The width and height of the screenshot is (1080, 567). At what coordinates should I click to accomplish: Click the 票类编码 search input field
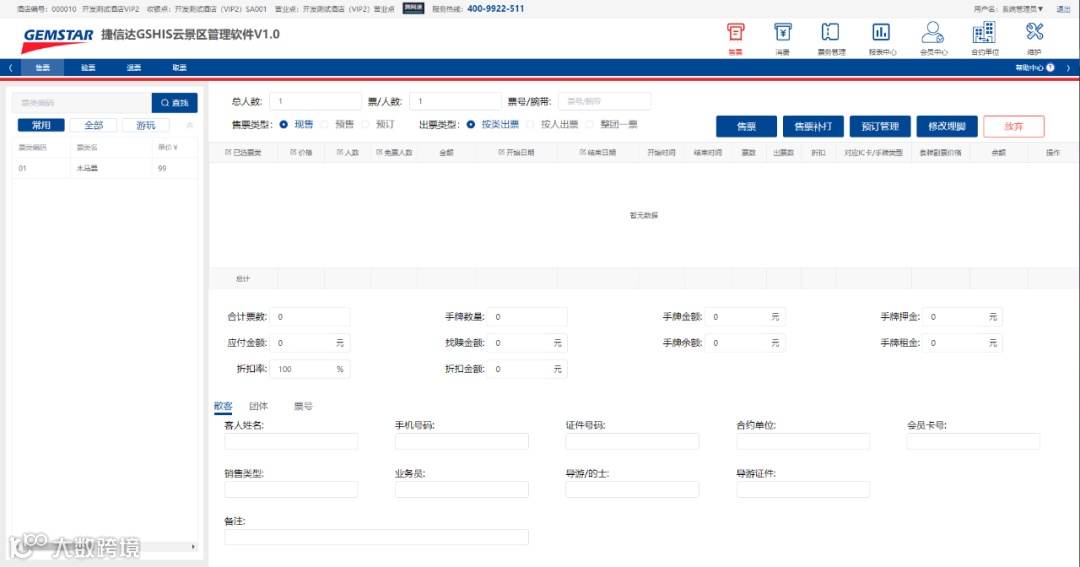pyautogui.click(x=82, y=103)
